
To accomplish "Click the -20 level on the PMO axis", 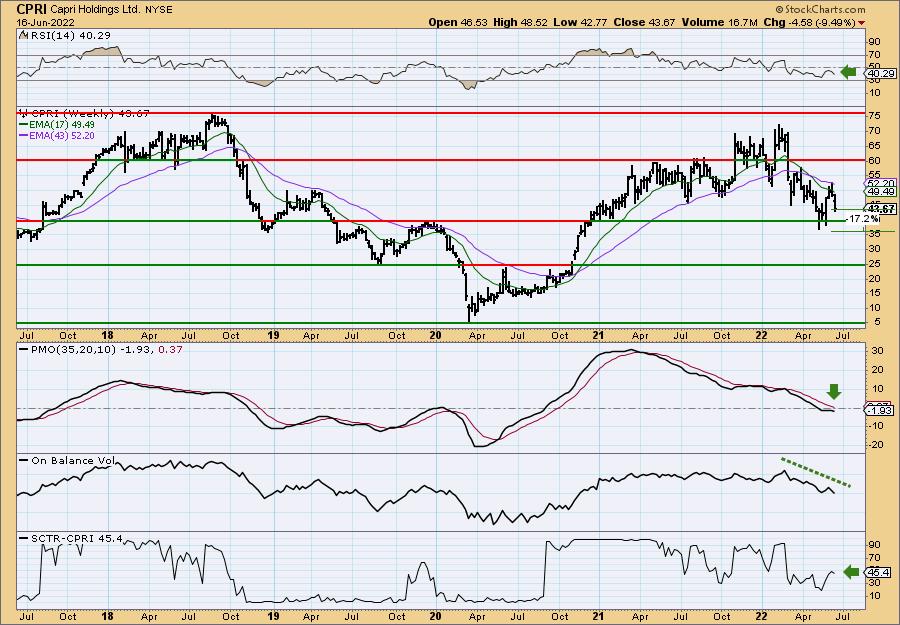I will point(875,445).
